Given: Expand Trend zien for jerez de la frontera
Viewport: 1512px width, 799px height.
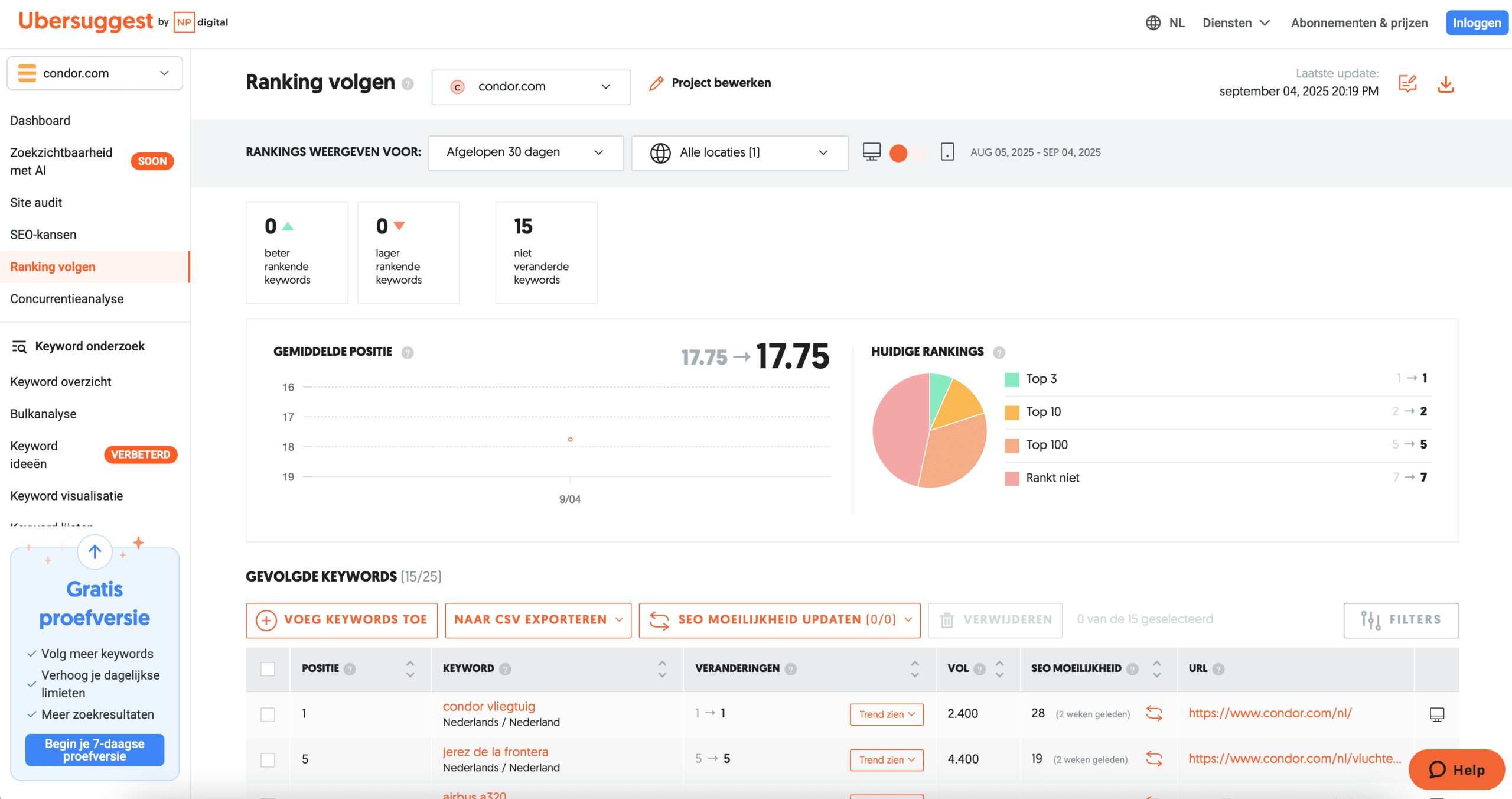Looking at the screenshot, I should (887, 760).
